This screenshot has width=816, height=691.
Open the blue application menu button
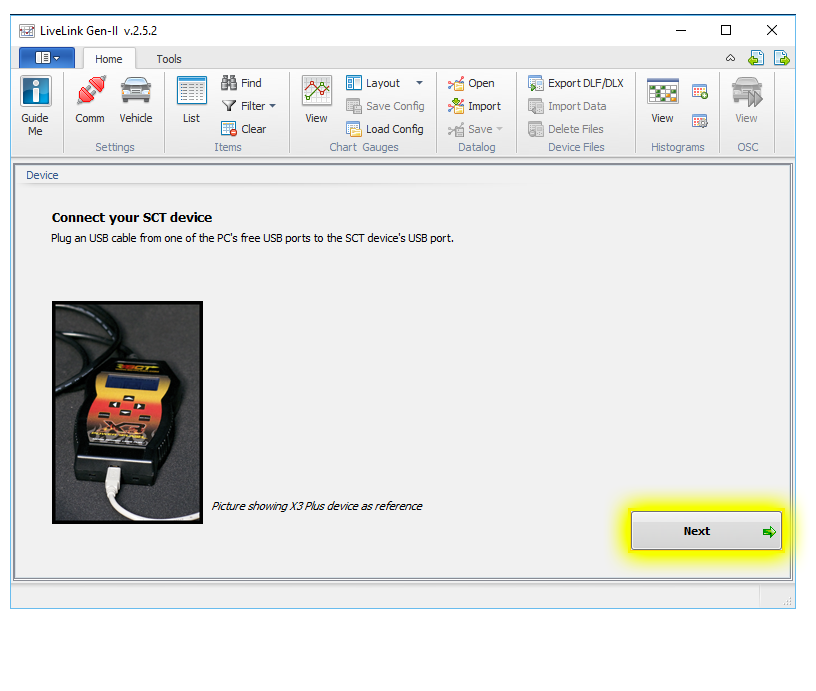pos(47,58)
